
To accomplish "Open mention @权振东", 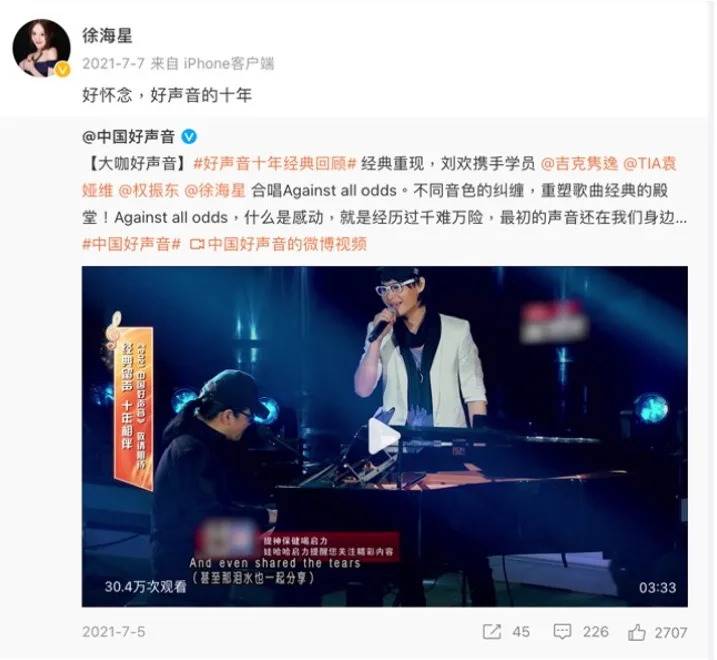I will [149, 190].
